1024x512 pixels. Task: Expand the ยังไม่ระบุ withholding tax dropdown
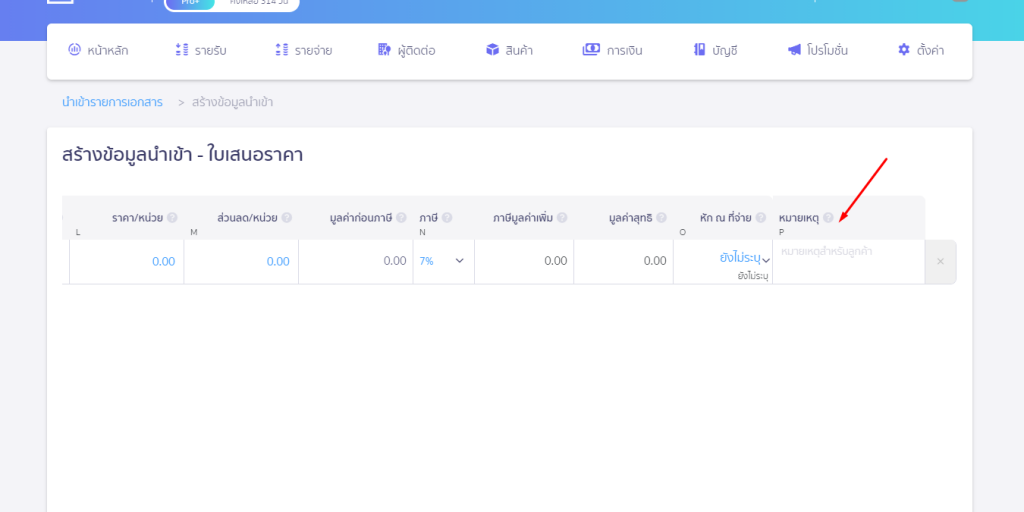click(x=744, y=259)
